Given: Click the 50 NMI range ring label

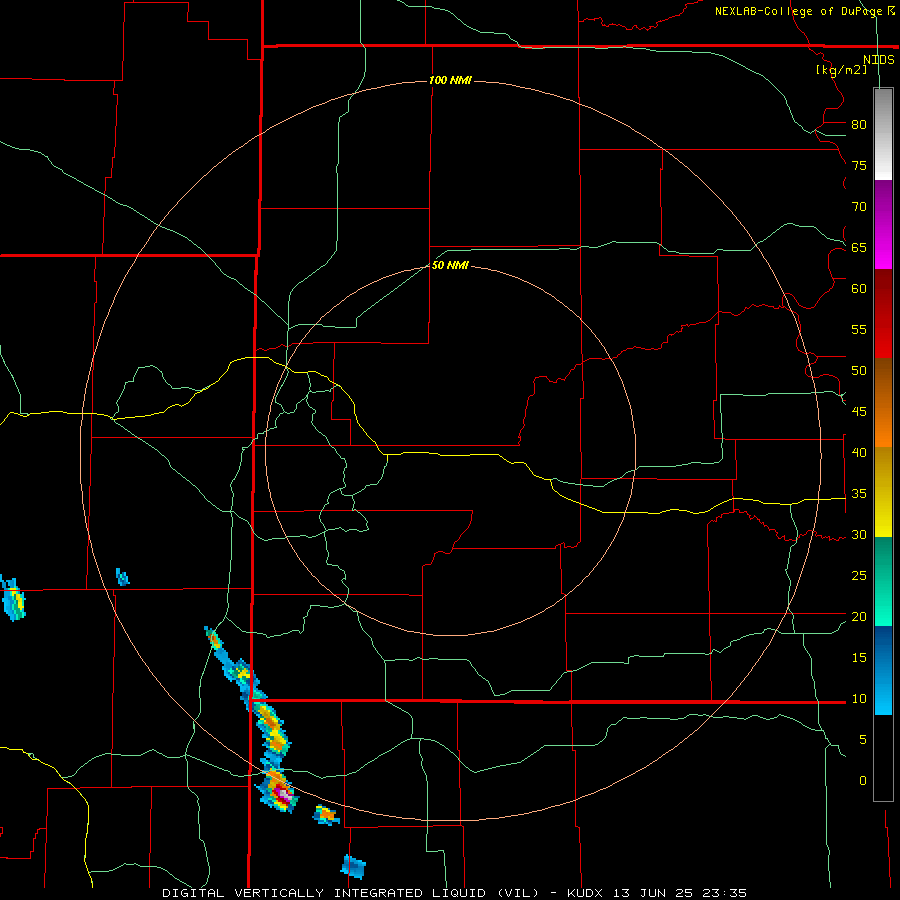Looking at the screenshot, I should tap(450, 265).
